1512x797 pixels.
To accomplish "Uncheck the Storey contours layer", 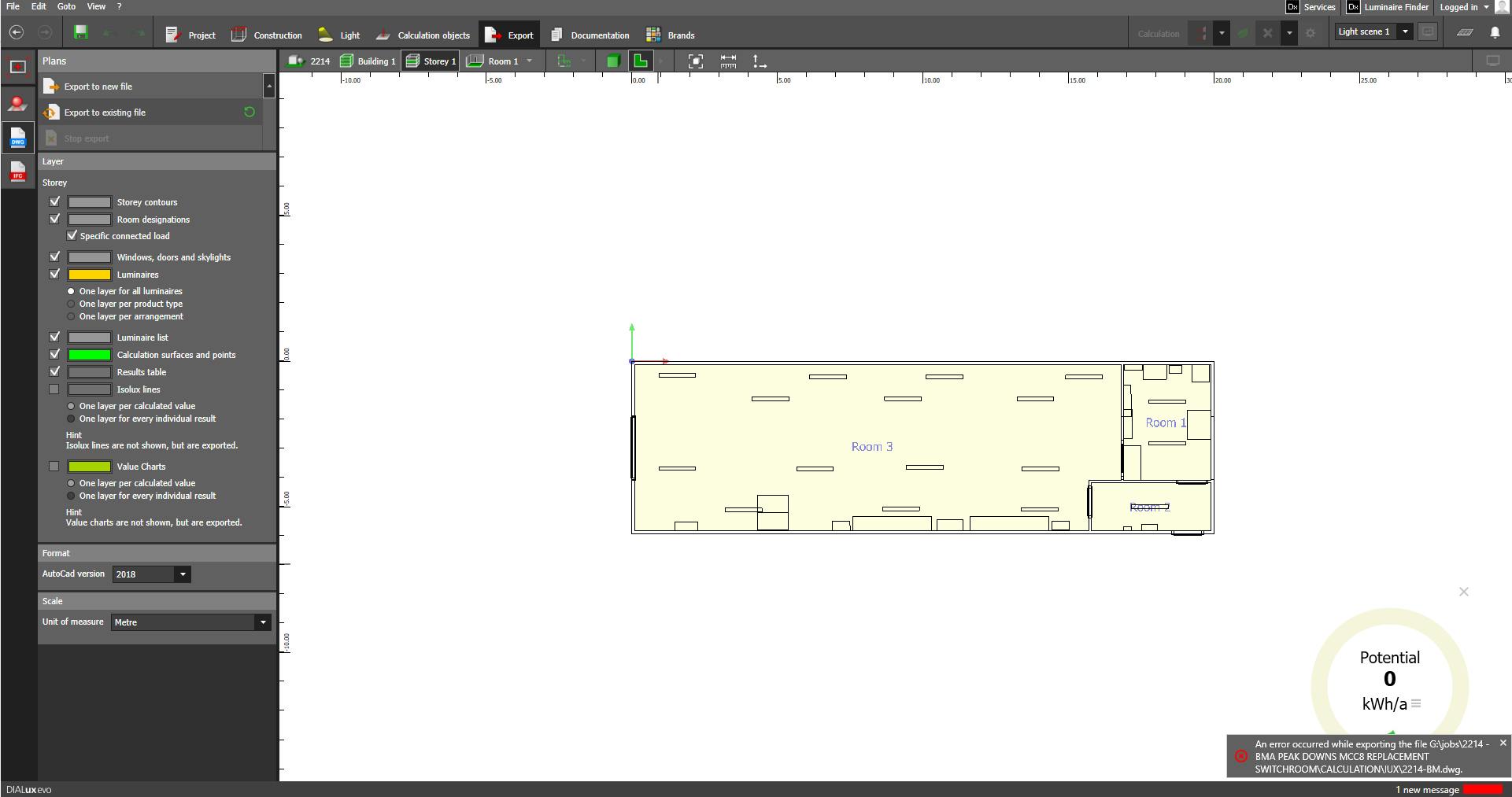I will [54, 202].
